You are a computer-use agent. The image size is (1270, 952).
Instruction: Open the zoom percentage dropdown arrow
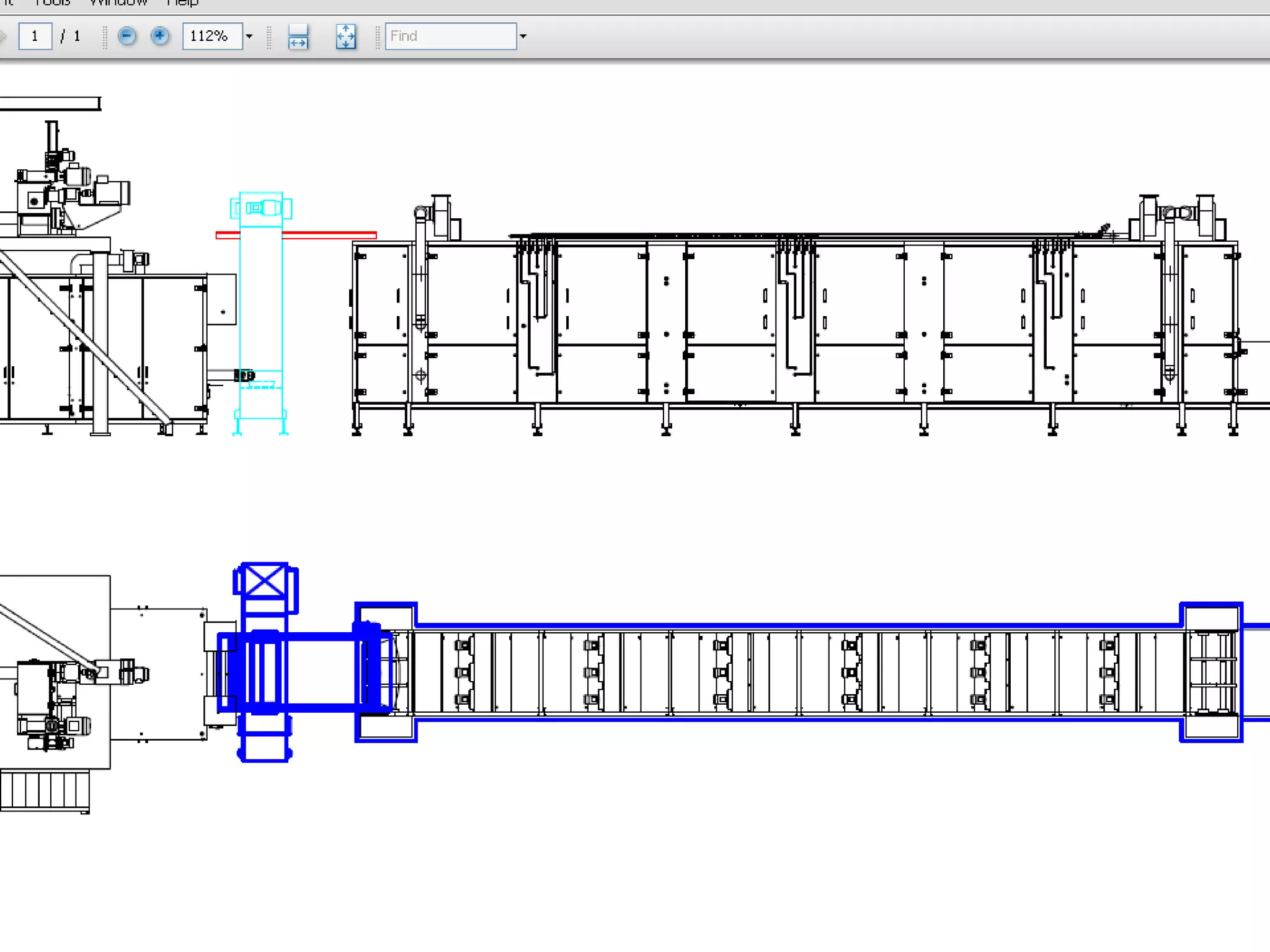click(x=249, y=37)
